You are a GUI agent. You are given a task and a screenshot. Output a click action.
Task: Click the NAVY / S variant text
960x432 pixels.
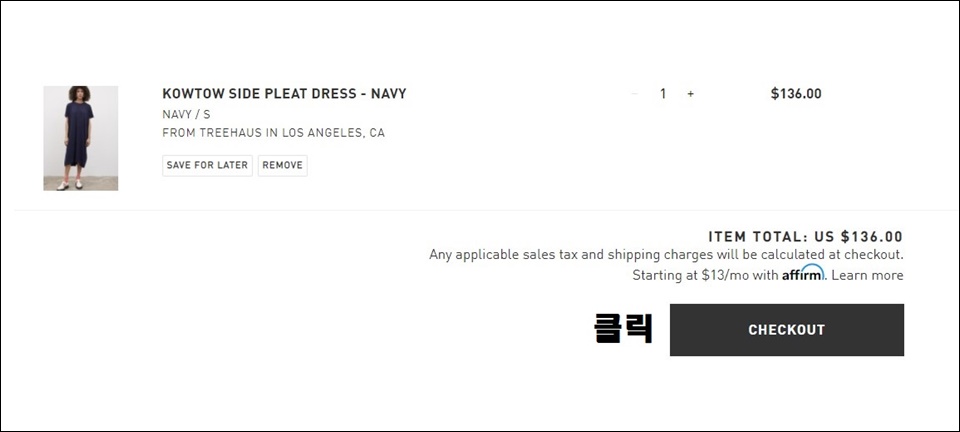pyautogui.click(x=186, y=114)
